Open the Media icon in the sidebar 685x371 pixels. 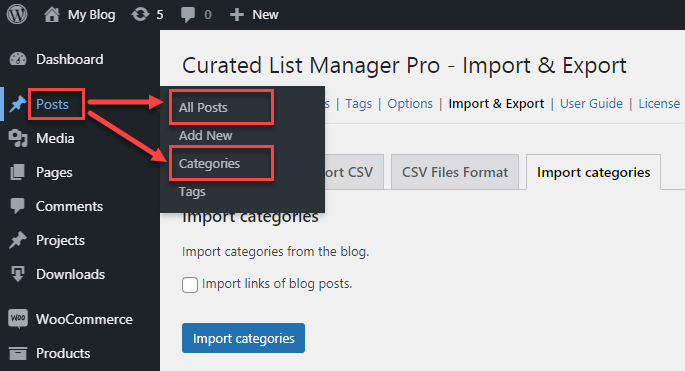[18, 138]
